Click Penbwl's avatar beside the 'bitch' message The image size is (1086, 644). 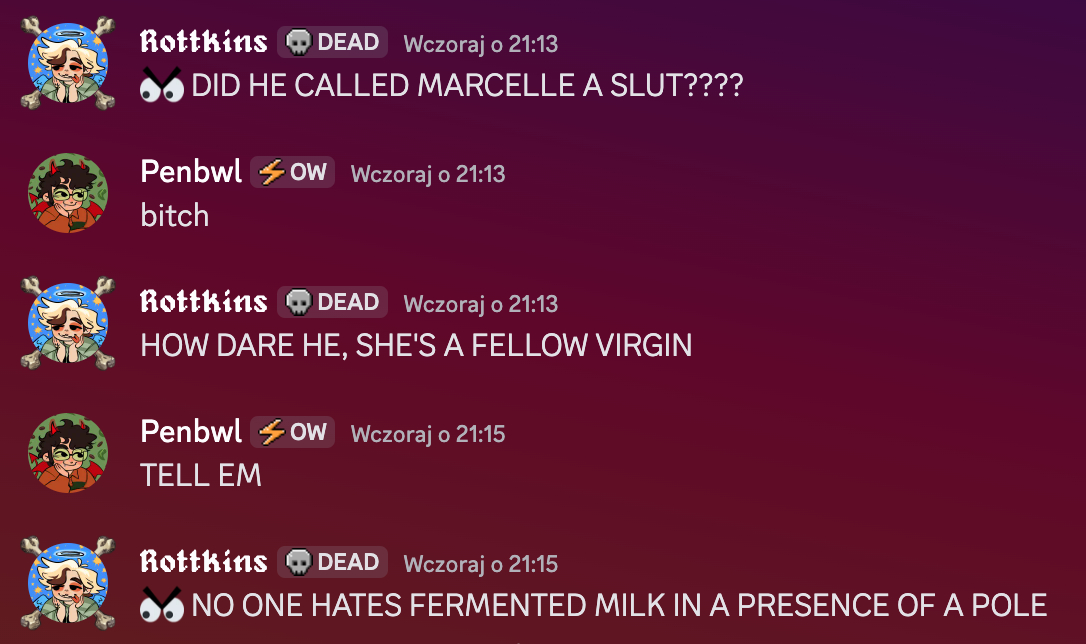click(68, 193)
